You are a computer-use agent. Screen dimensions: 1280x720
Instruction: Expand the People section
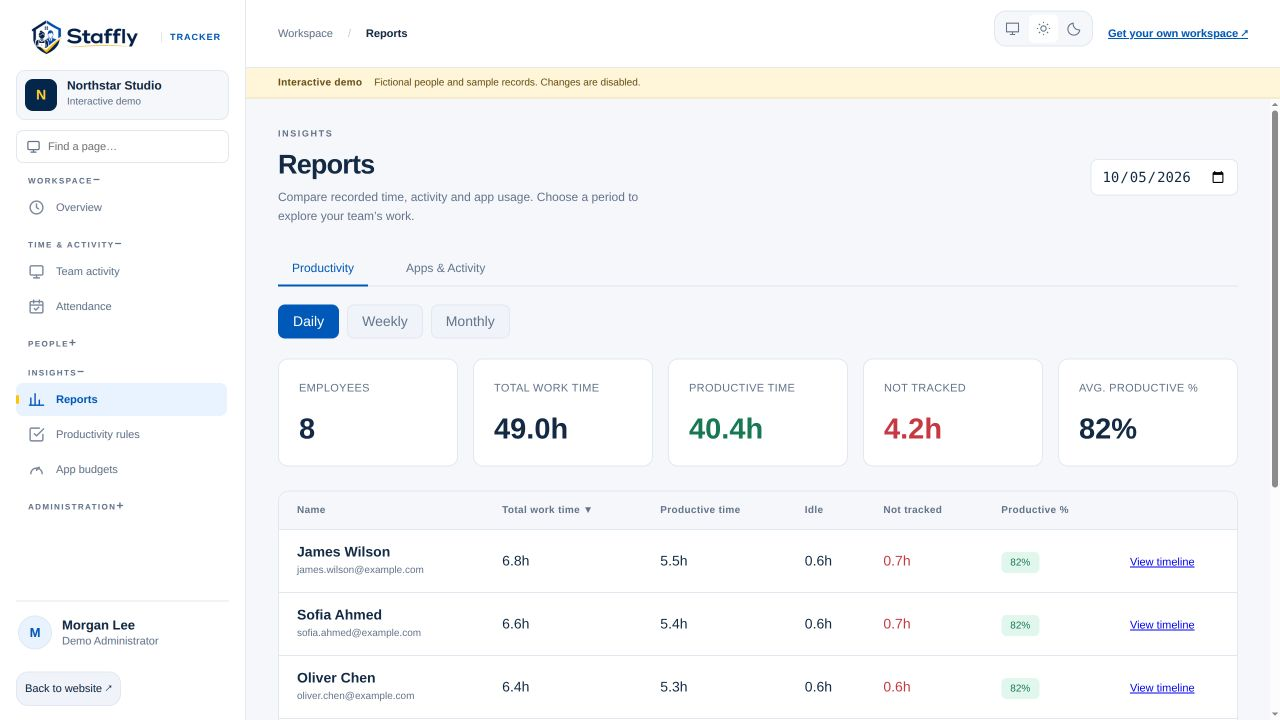tap(52, 343)
